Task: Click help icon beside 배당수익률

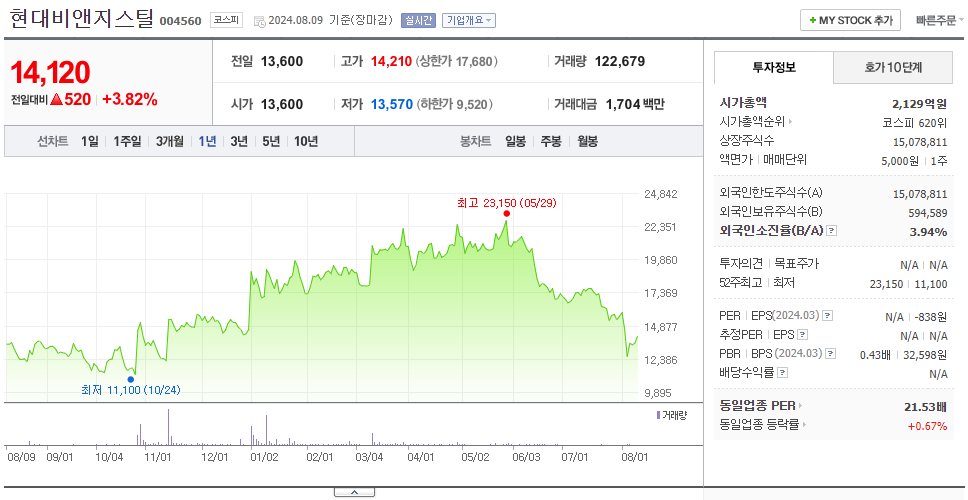Action: [782, 373]
